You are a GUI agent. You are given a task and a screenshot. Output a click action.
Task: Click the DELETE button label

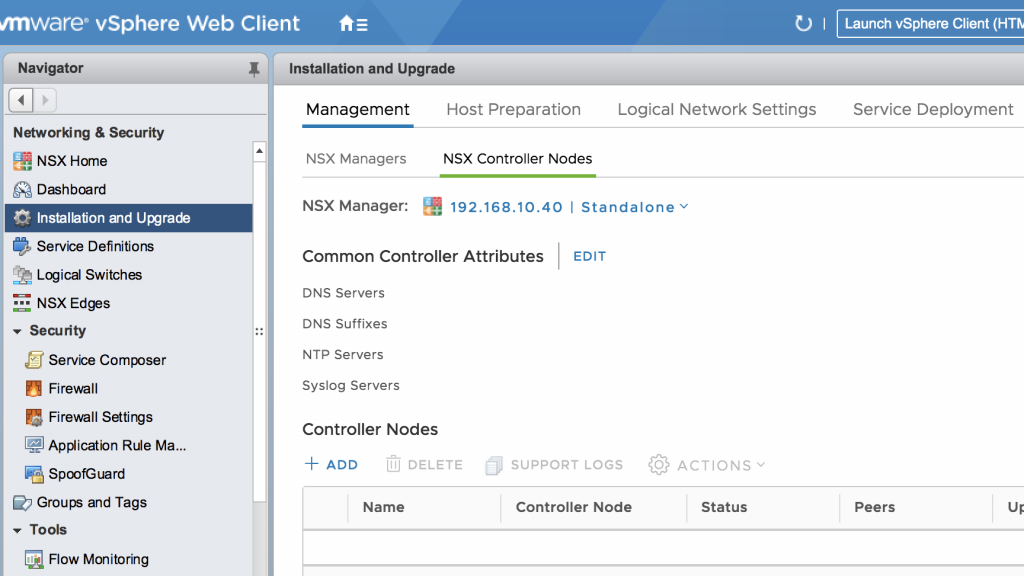[x=435, y=465]
